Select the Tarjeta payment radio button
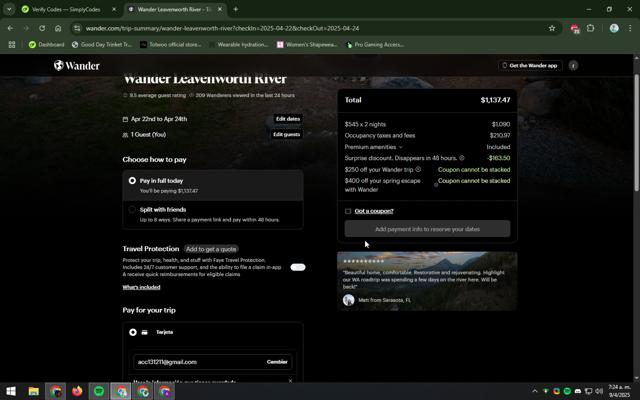 (133, 332)
